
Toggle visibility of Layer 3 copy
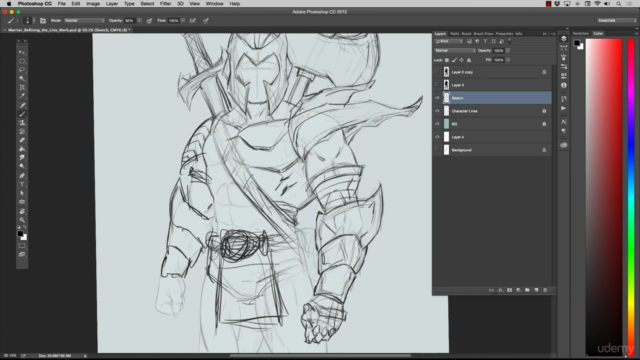pos(437,72)
